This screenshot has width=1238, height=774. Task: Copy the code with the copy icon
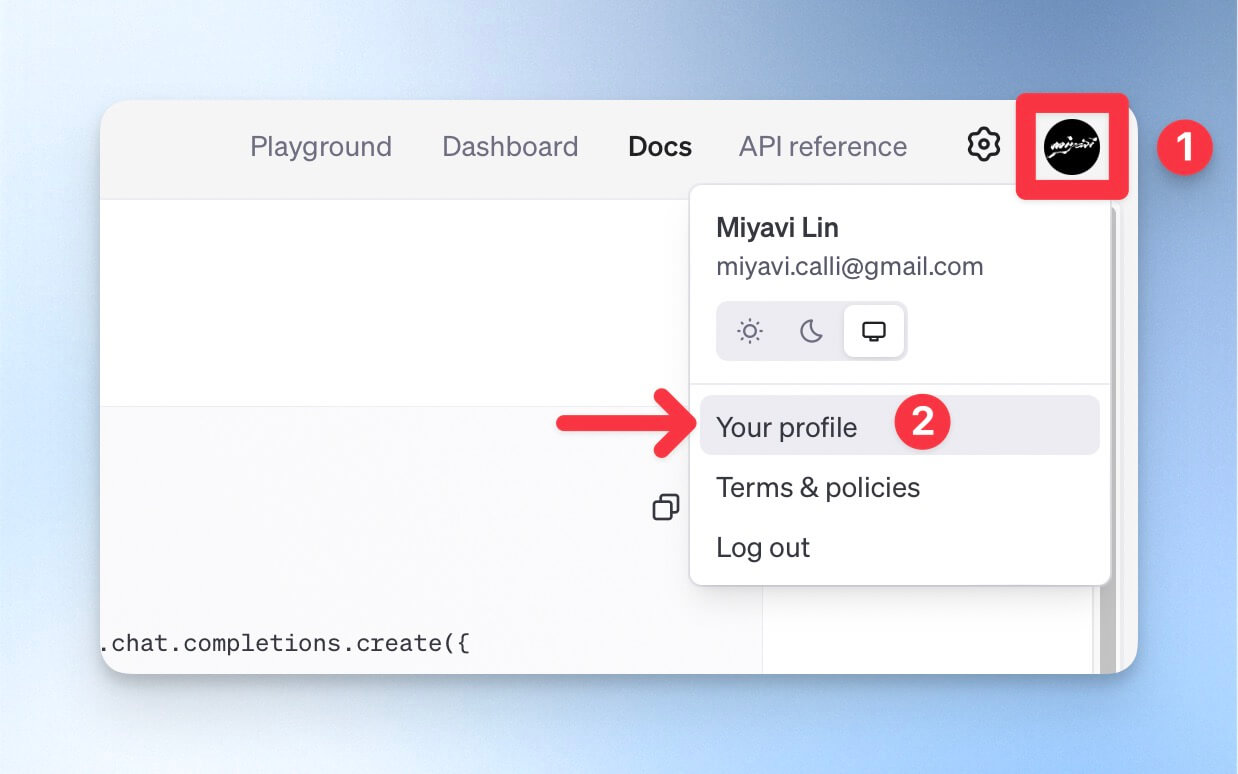(x=666, y=507)
